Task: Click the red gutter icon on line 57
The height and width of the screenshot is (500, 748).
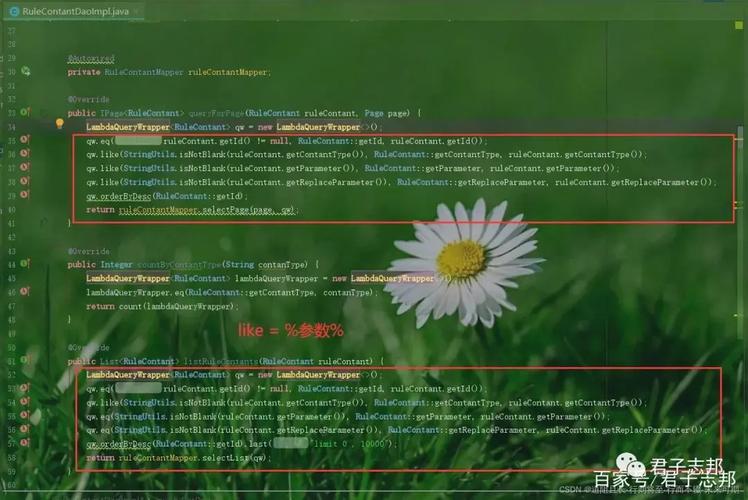Action: (25, 443)
